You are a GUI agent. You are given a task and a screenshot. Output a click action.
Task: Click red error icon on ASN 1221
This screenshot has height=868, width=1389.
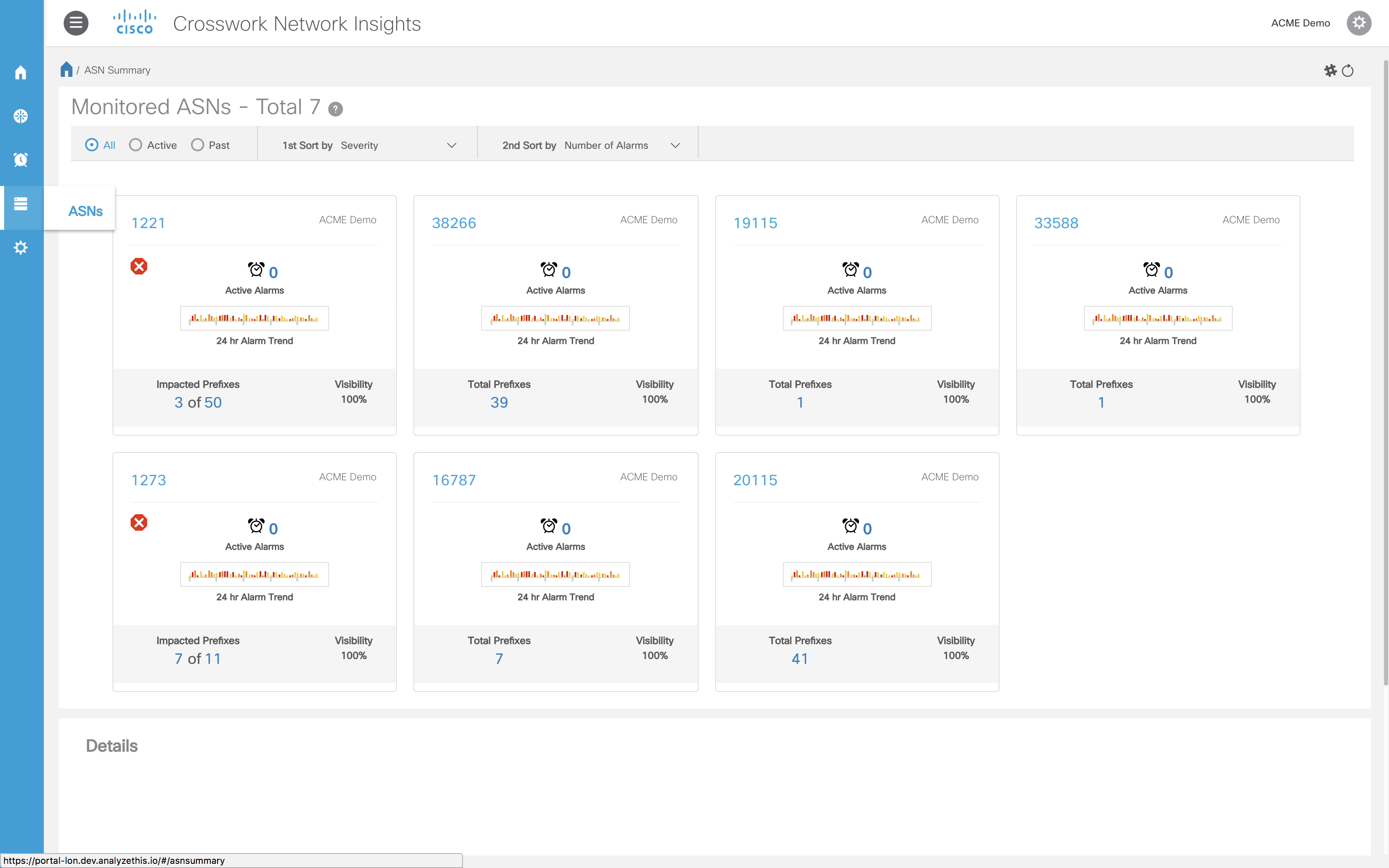(x=139, y=266)
